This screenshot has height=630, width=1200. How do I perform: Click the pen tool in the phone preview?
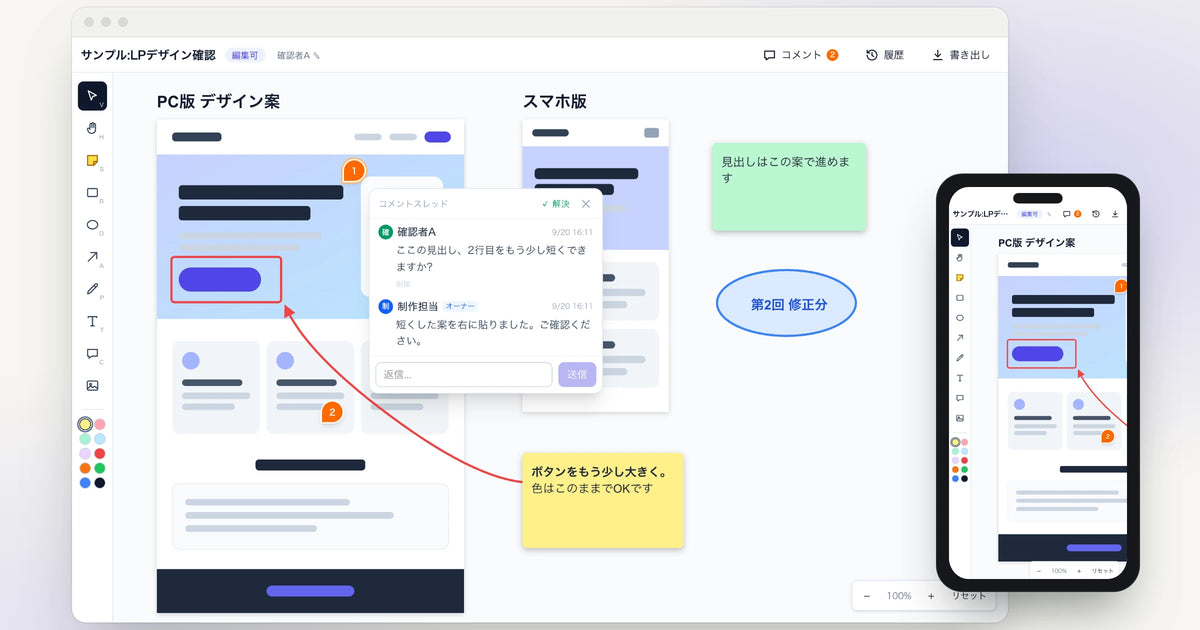[x=960, y=357]
